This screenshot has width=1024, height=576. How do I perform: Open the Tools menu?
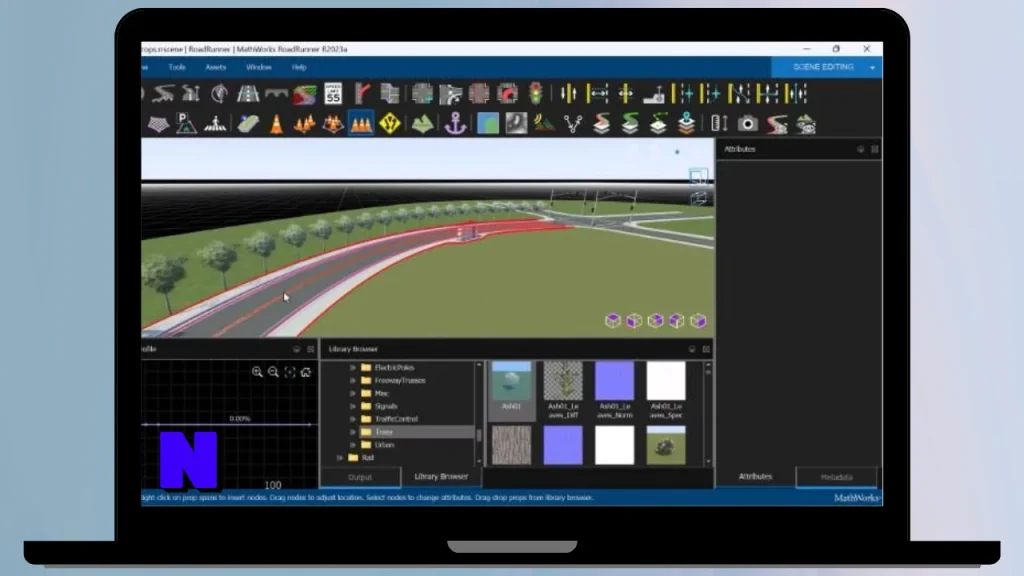[x=176, y=67]
